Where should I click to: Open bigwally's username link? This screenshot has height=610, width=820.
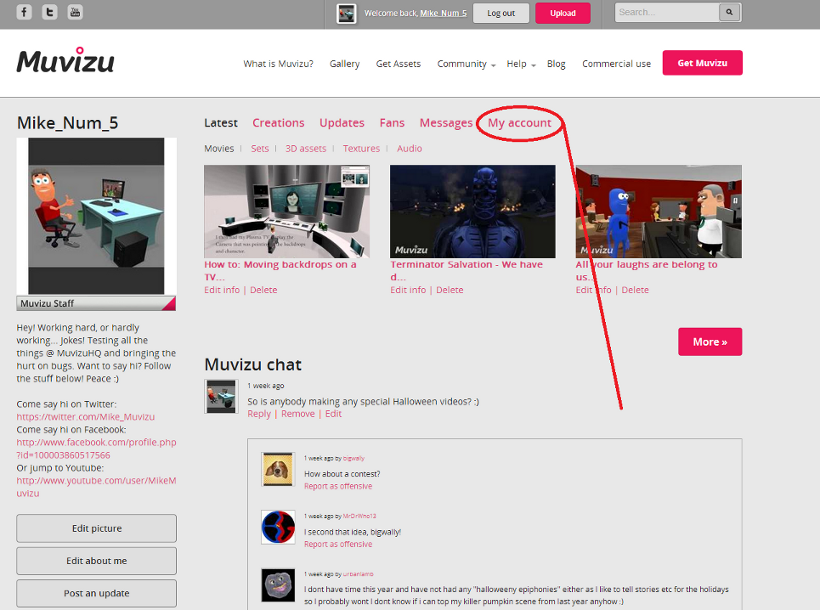click(354, 458)
